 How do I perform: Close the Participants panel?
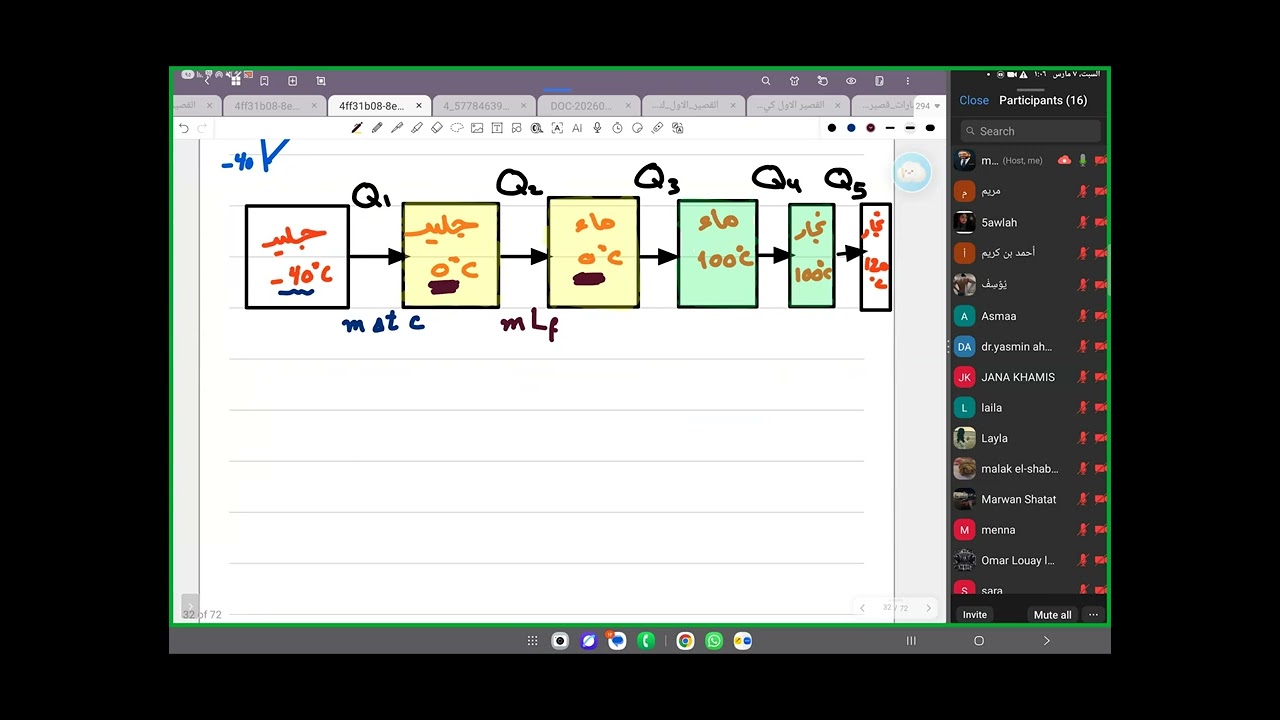pyautogui.click(x=974, y=100)
